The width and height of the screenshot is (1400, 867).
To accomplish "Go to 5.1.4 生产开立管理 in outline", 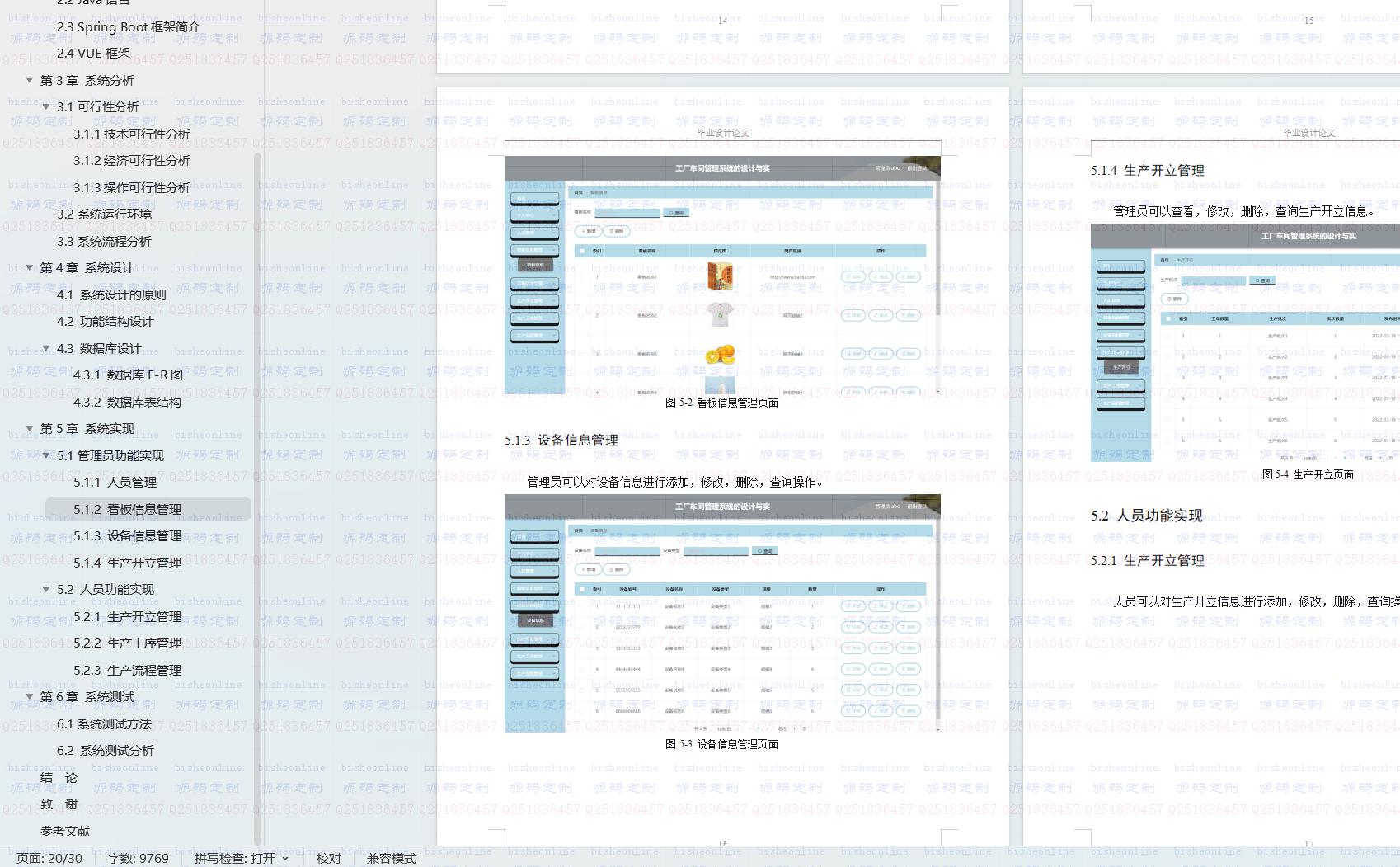I will tap(127, 563).
